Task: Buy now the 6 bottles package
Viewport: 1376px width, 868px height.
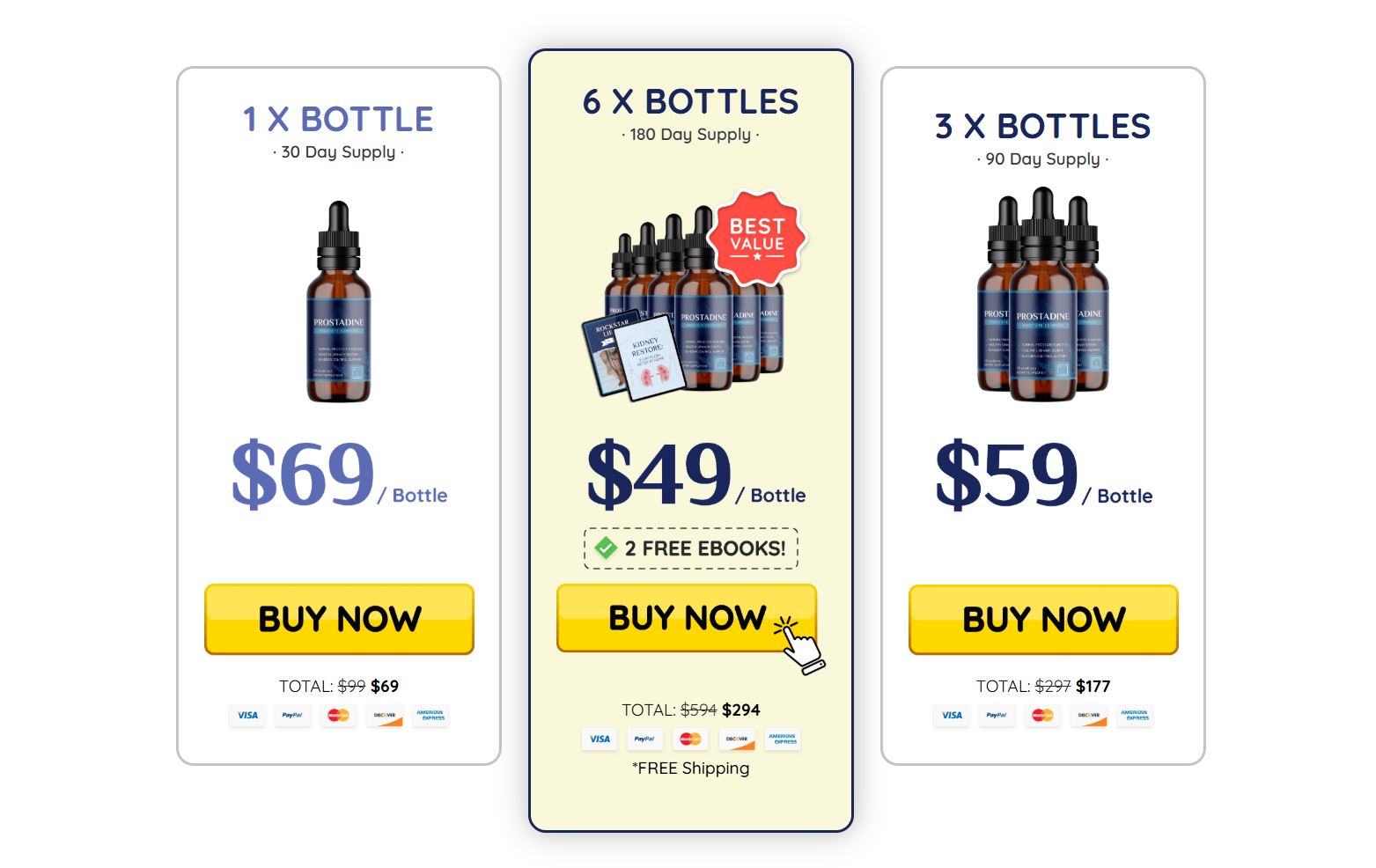Action: click(x=687, y=618)
